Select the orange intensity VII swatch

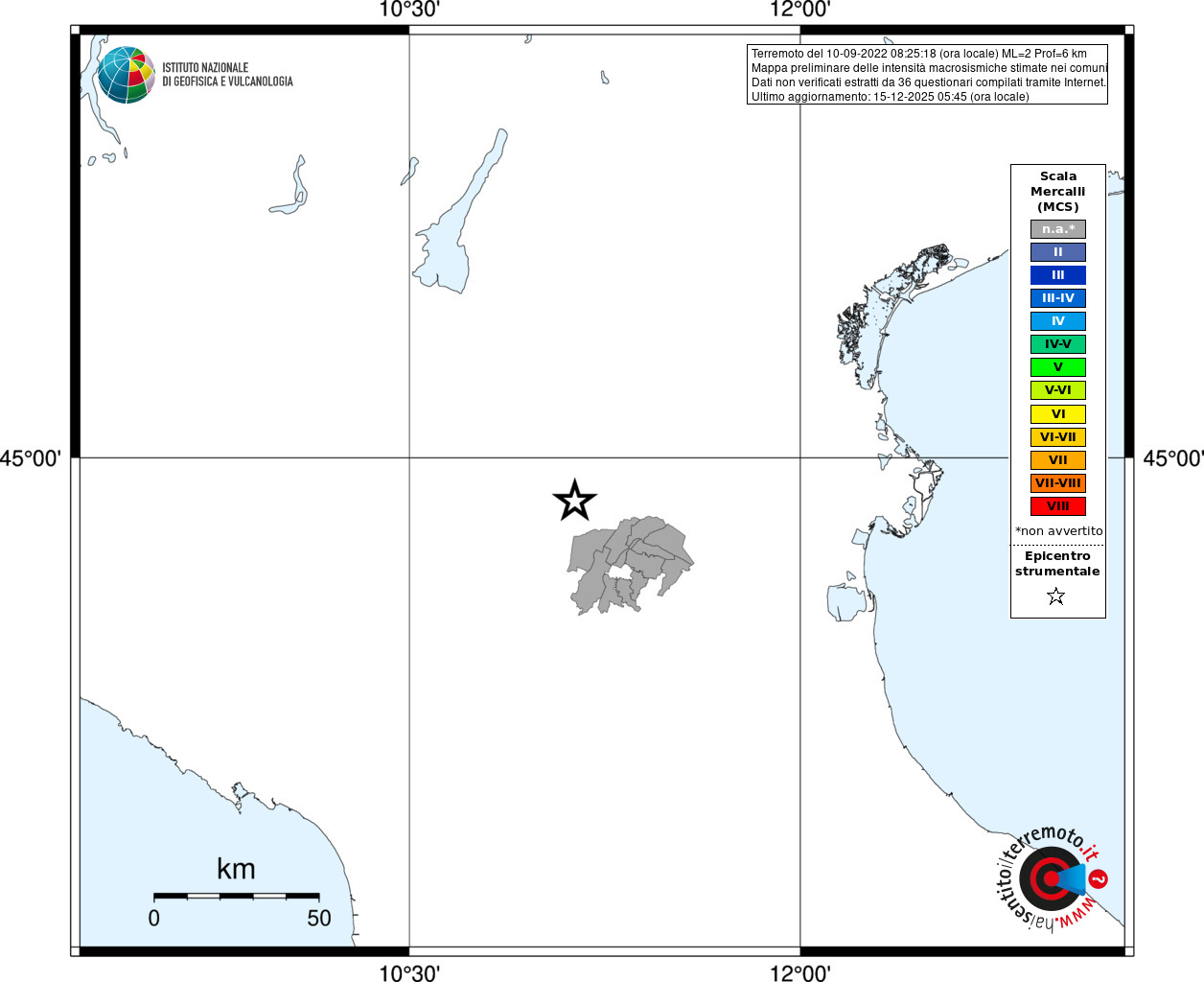(x=1058, y=460)
